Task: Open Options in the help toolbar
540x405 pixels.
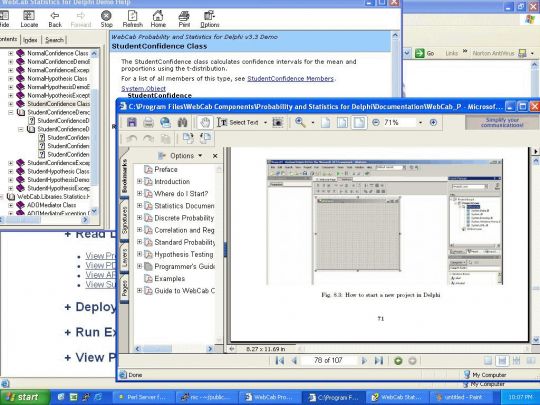Action: click(x=210, y=19)
